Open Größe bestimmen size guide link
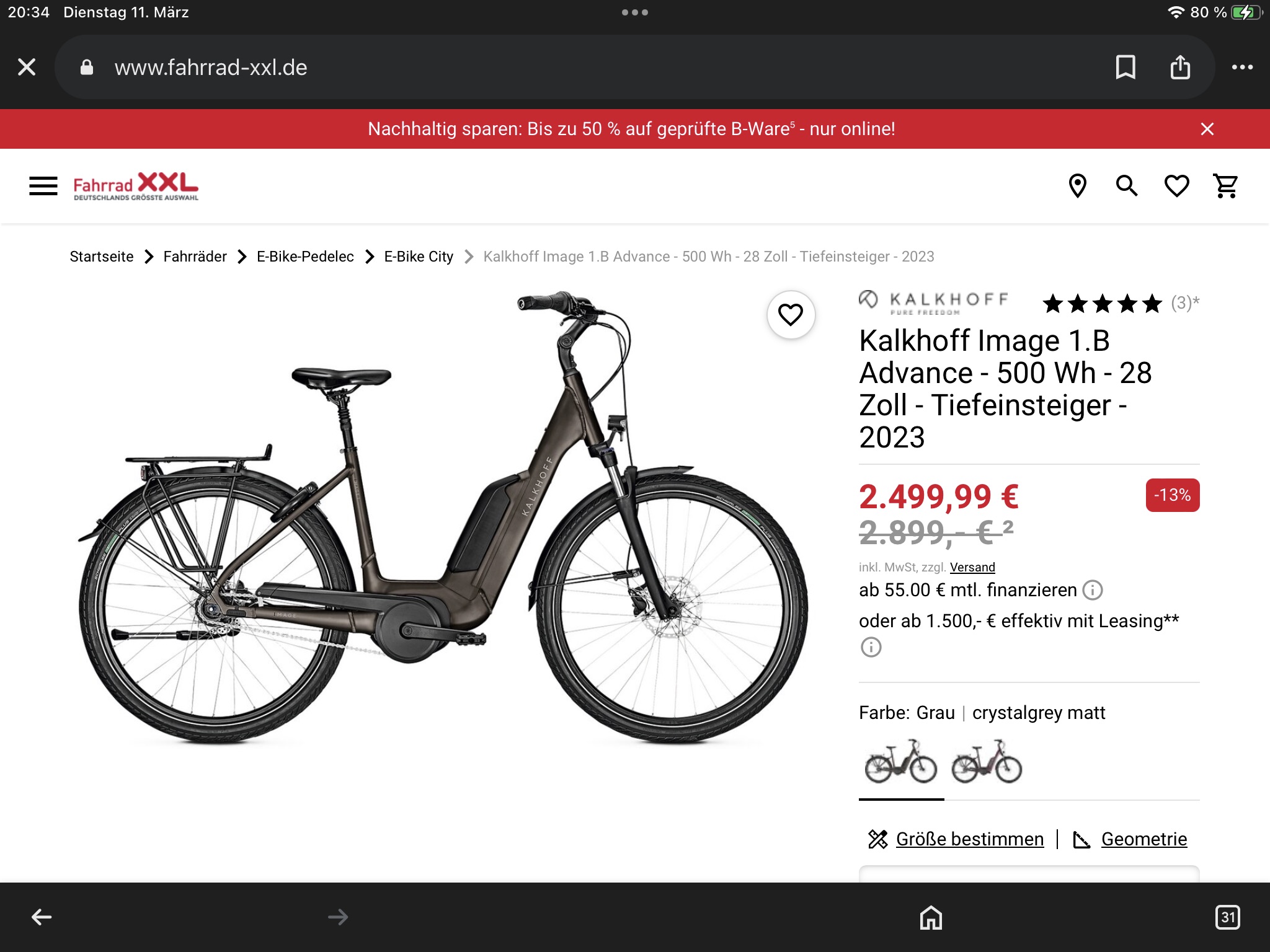This screenshot has height=952, width=1270. [970, 839]
